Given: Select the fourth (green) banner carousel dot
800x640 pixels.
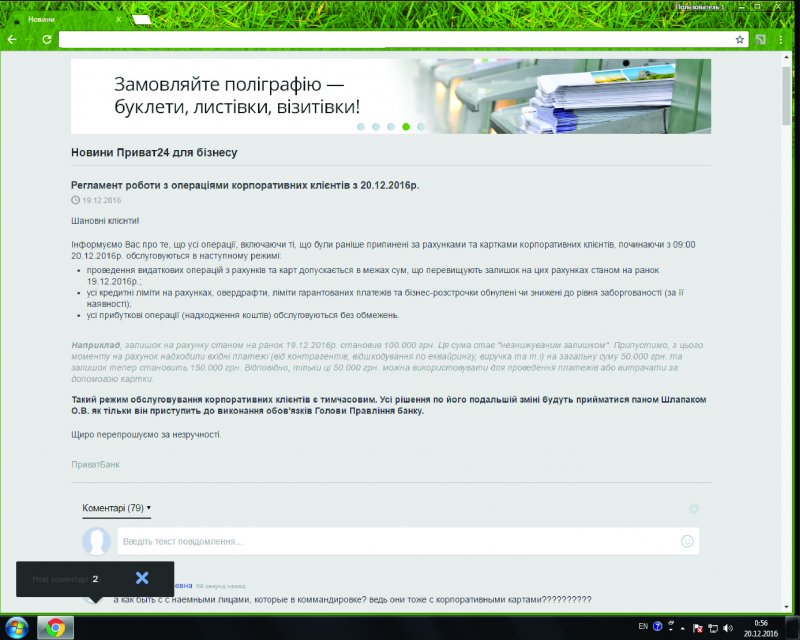Looking at the screenshot, I should coord(406,127).
